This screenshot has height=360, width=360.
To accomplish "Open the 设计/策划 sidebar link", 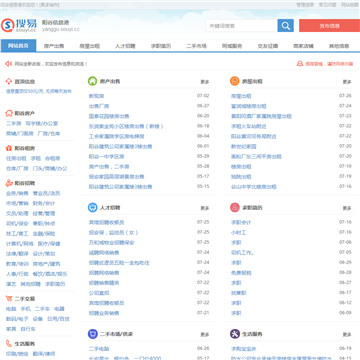I will click(44, 254).
